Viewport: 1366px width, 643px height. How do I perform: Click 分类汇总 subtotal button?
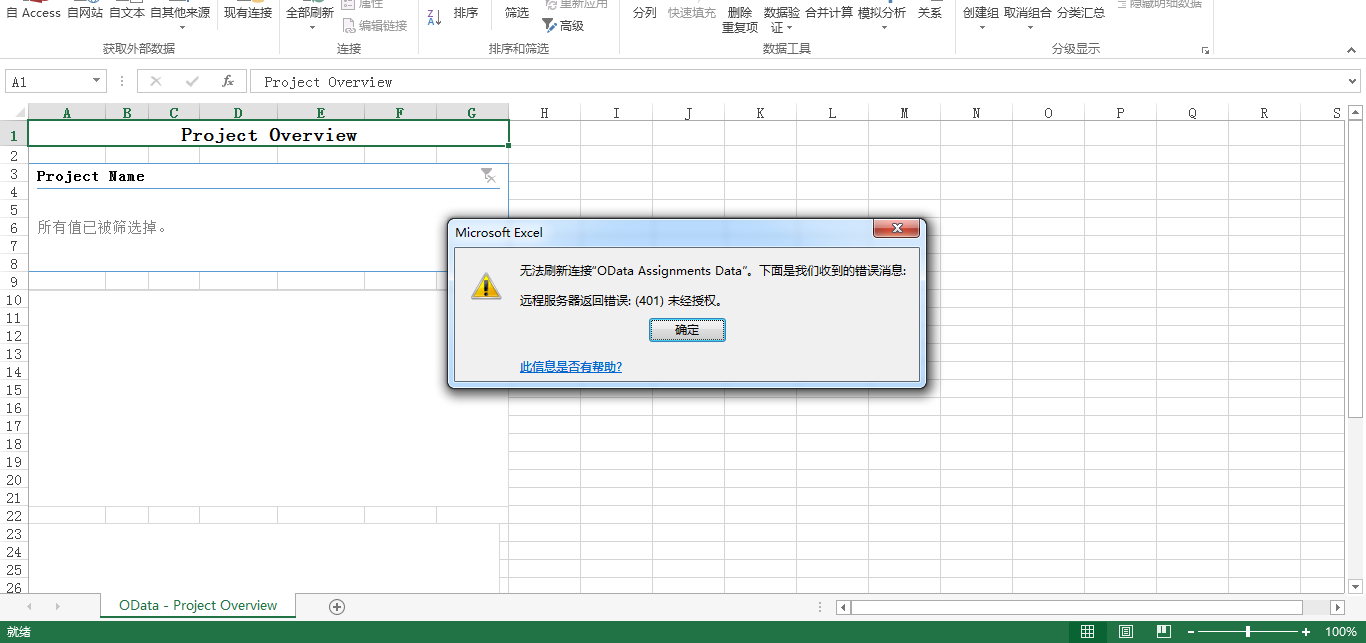point(1081,13)
